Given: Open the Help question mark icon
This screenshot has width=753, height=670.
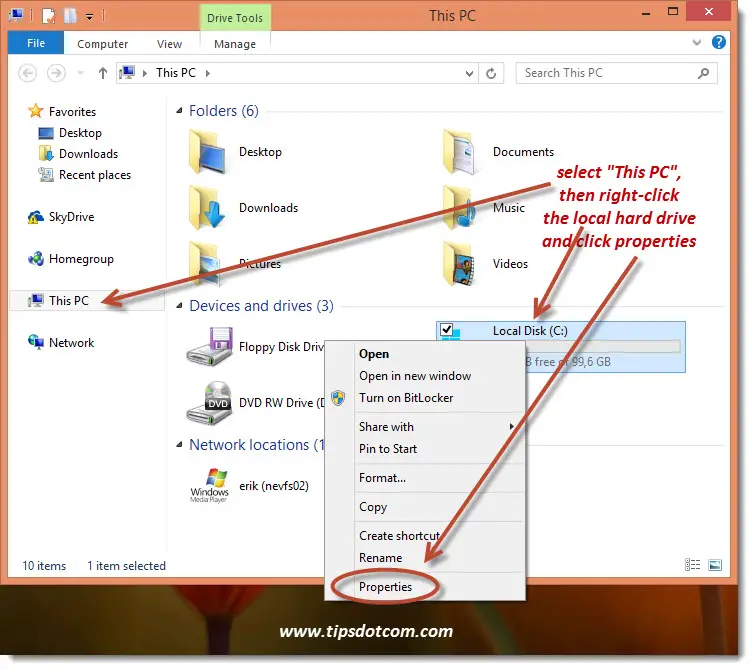Looking at the screenshot, I should click(718, 42).
